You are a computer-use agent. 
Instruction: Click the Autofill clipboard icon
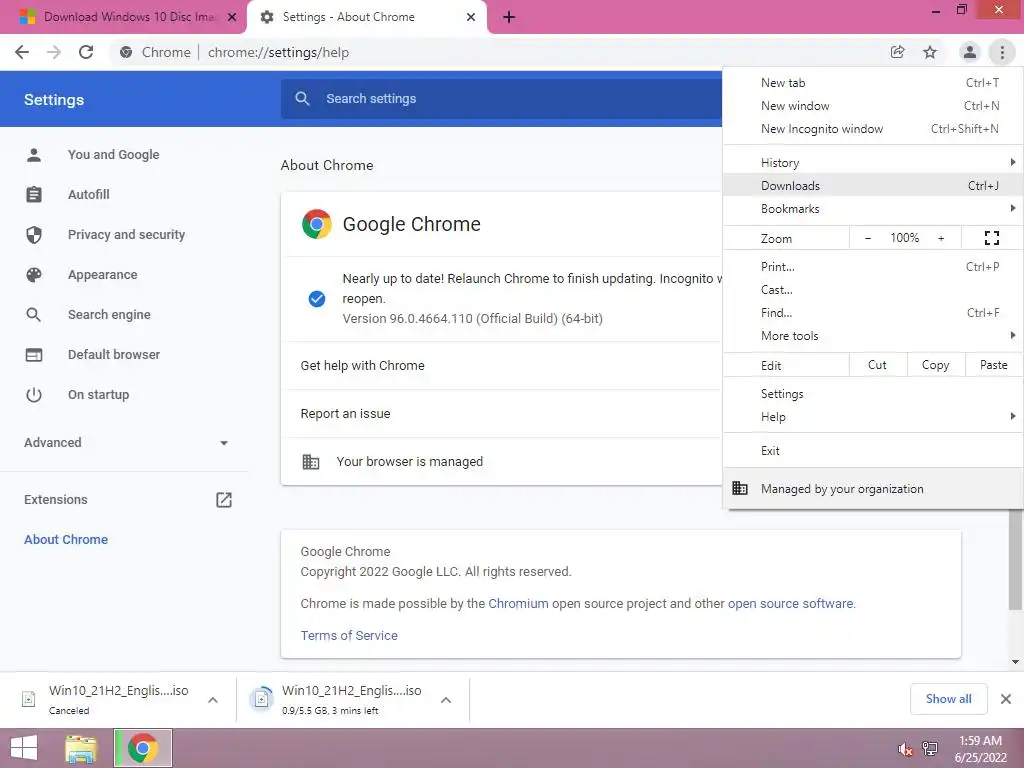(34, 195)
